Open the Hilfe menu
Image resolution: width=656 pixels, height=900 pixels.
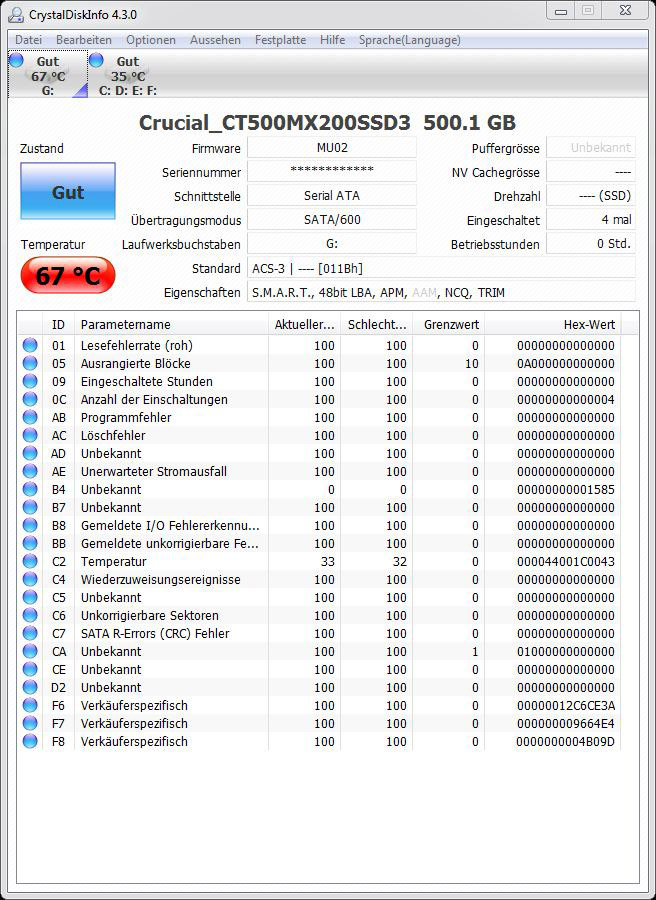tap(332, 40)
